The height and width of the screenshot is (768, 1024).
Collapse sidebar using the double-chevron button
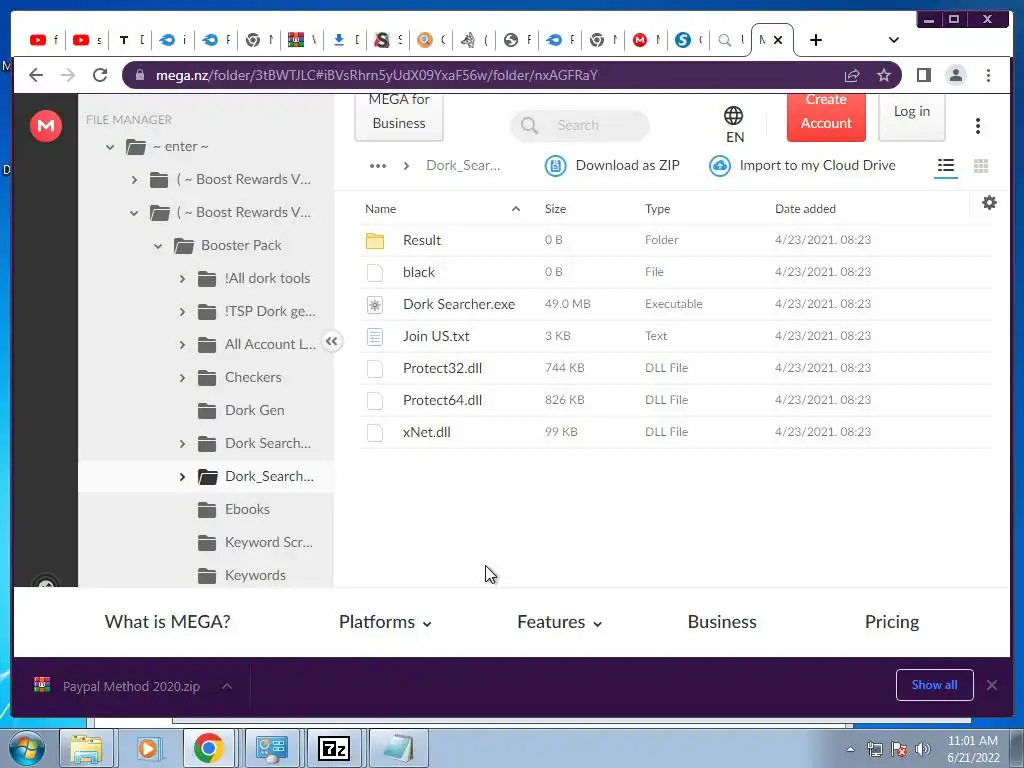[x=332, y=341]
